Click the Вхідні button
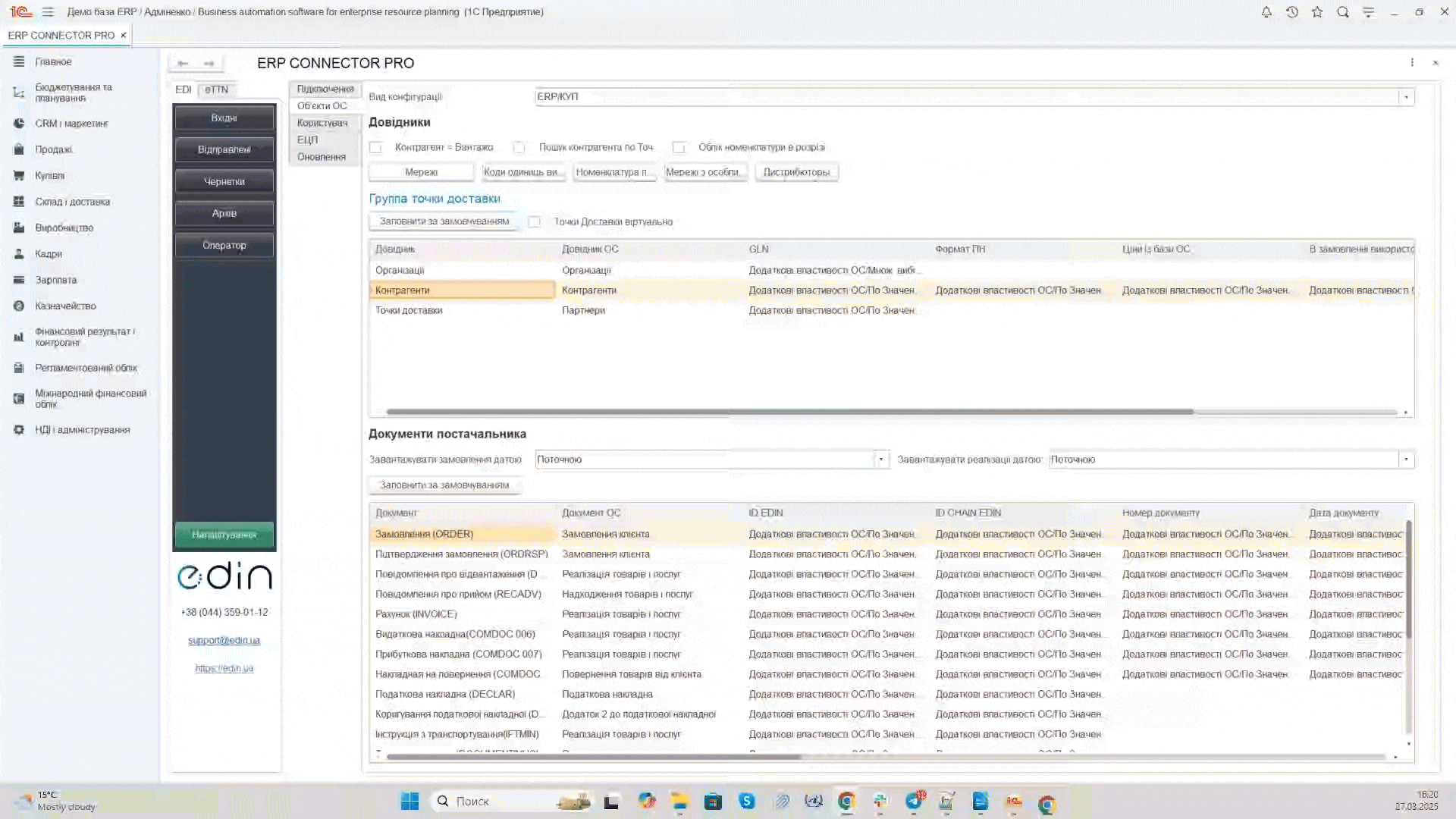 coord(224,118)
